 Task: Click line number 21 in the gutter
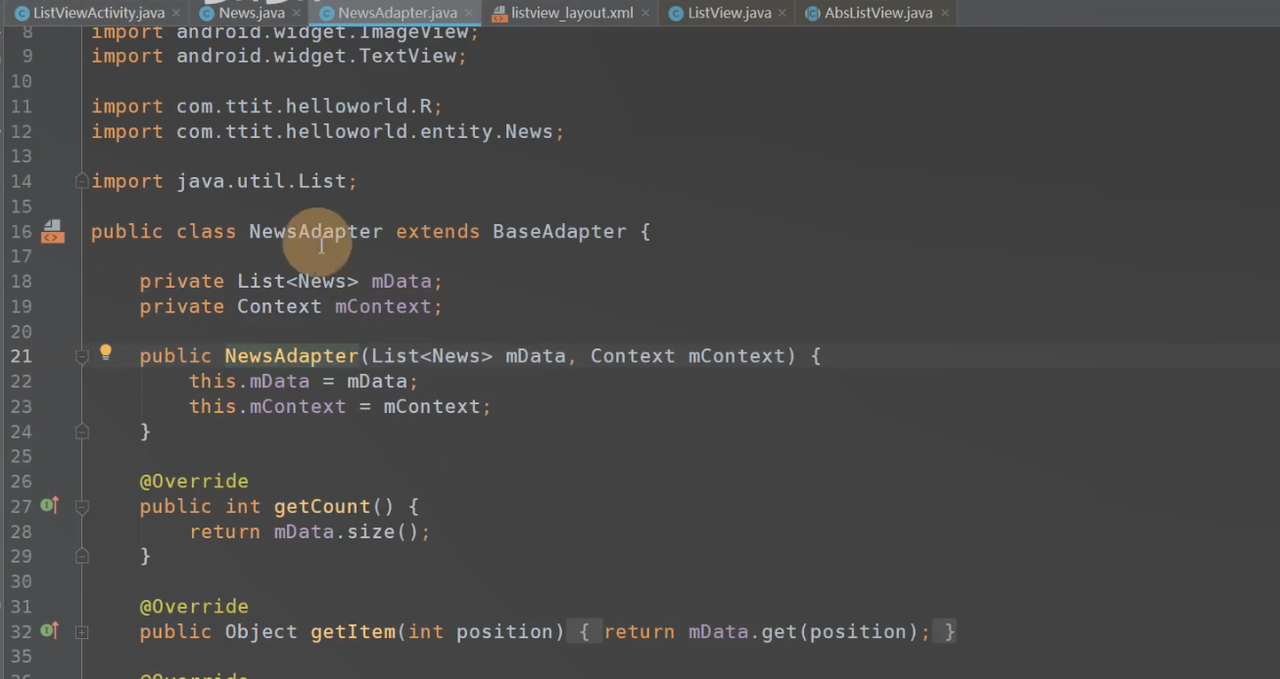[21, 356]
